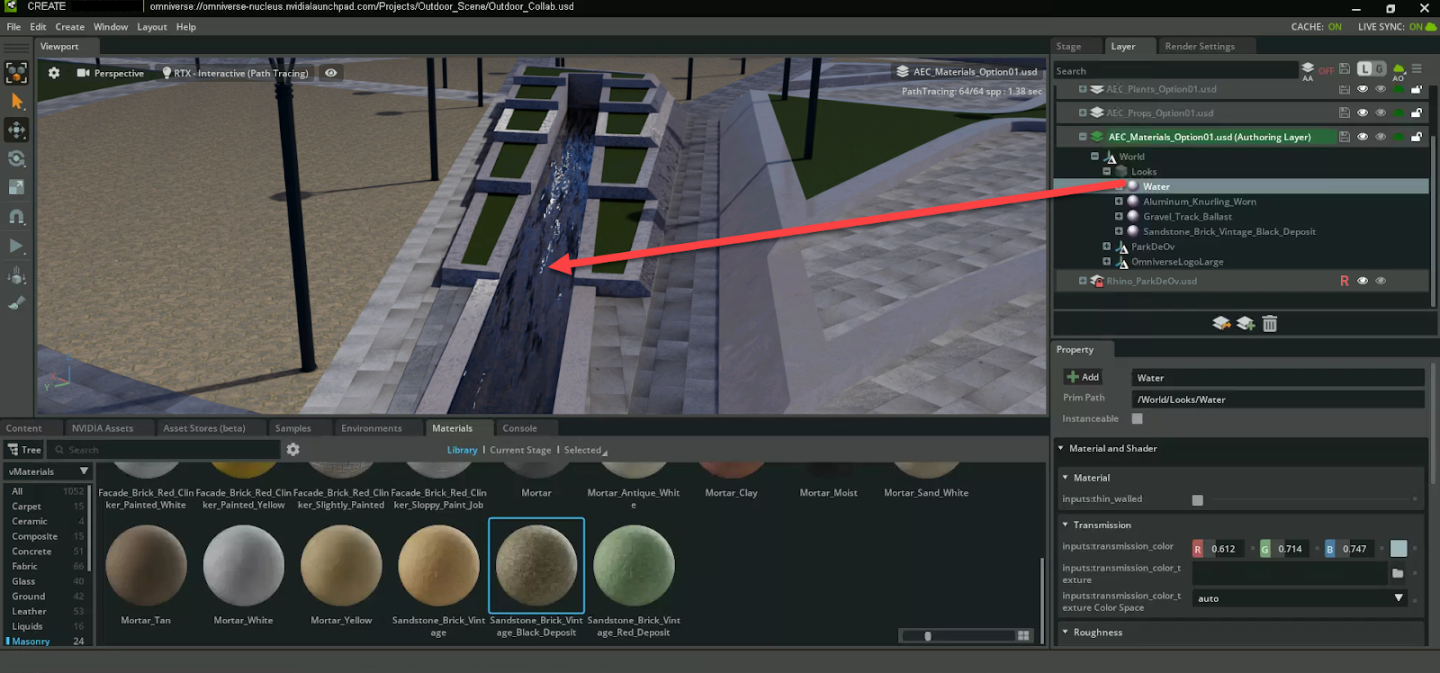Open the Window menu
The image size is (1440, 673).
pyautogui.click(x=110, y=27)
